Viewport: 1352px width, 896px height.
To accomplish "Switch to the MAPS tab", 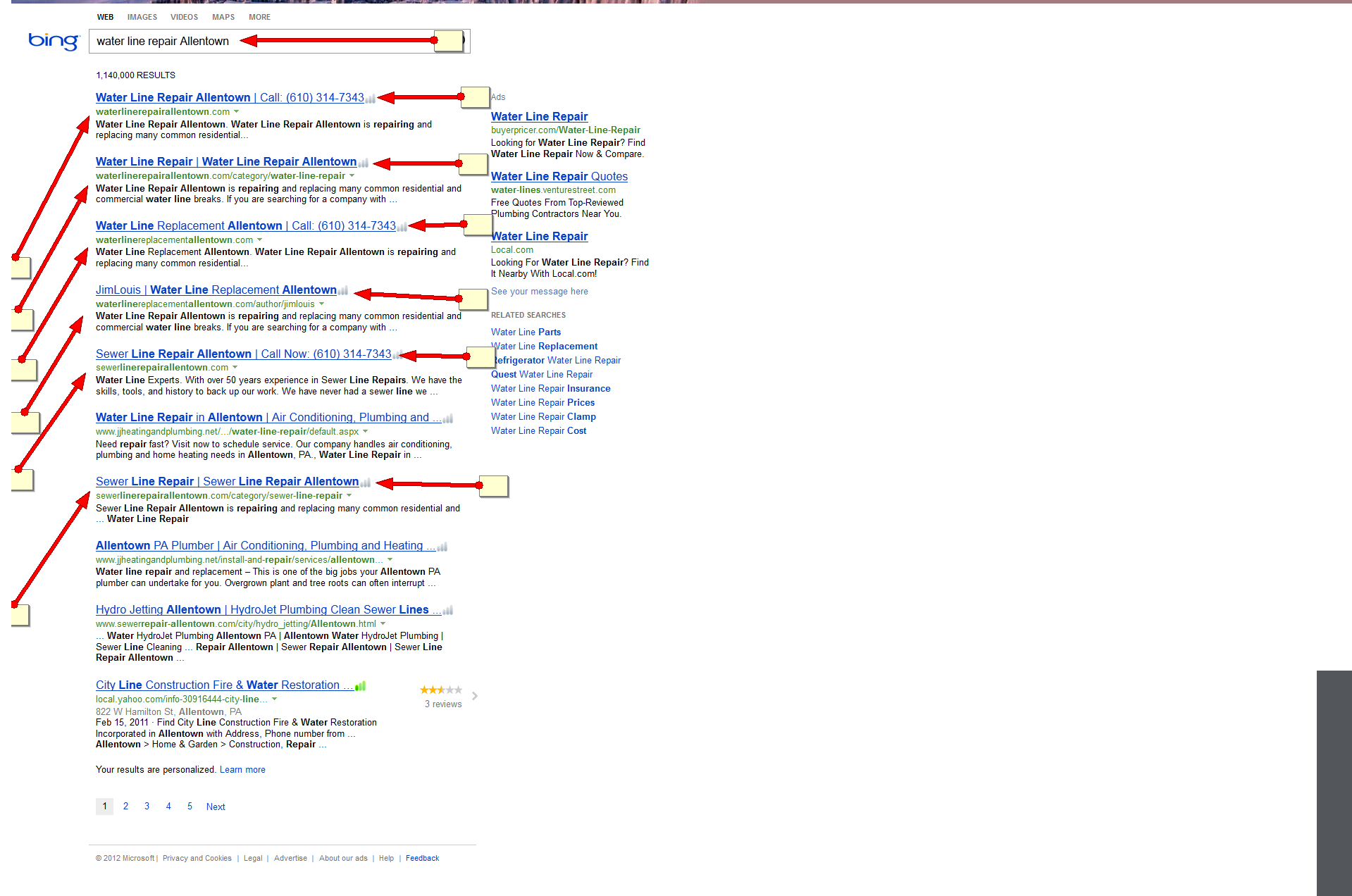I will (223, 17).
